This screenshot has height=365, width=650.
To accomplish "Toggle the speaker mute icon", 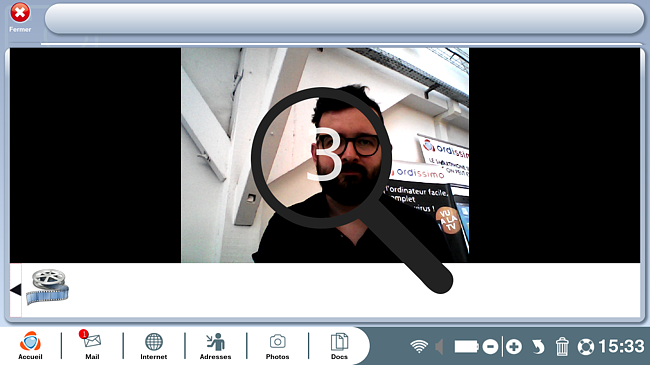I will tap(439, 346).
